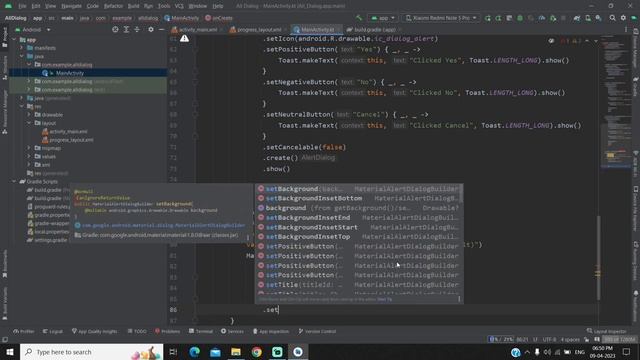The image size is (640, 360).
Task: Click the Stop icon in run toolbar
Action: (564, 18)
